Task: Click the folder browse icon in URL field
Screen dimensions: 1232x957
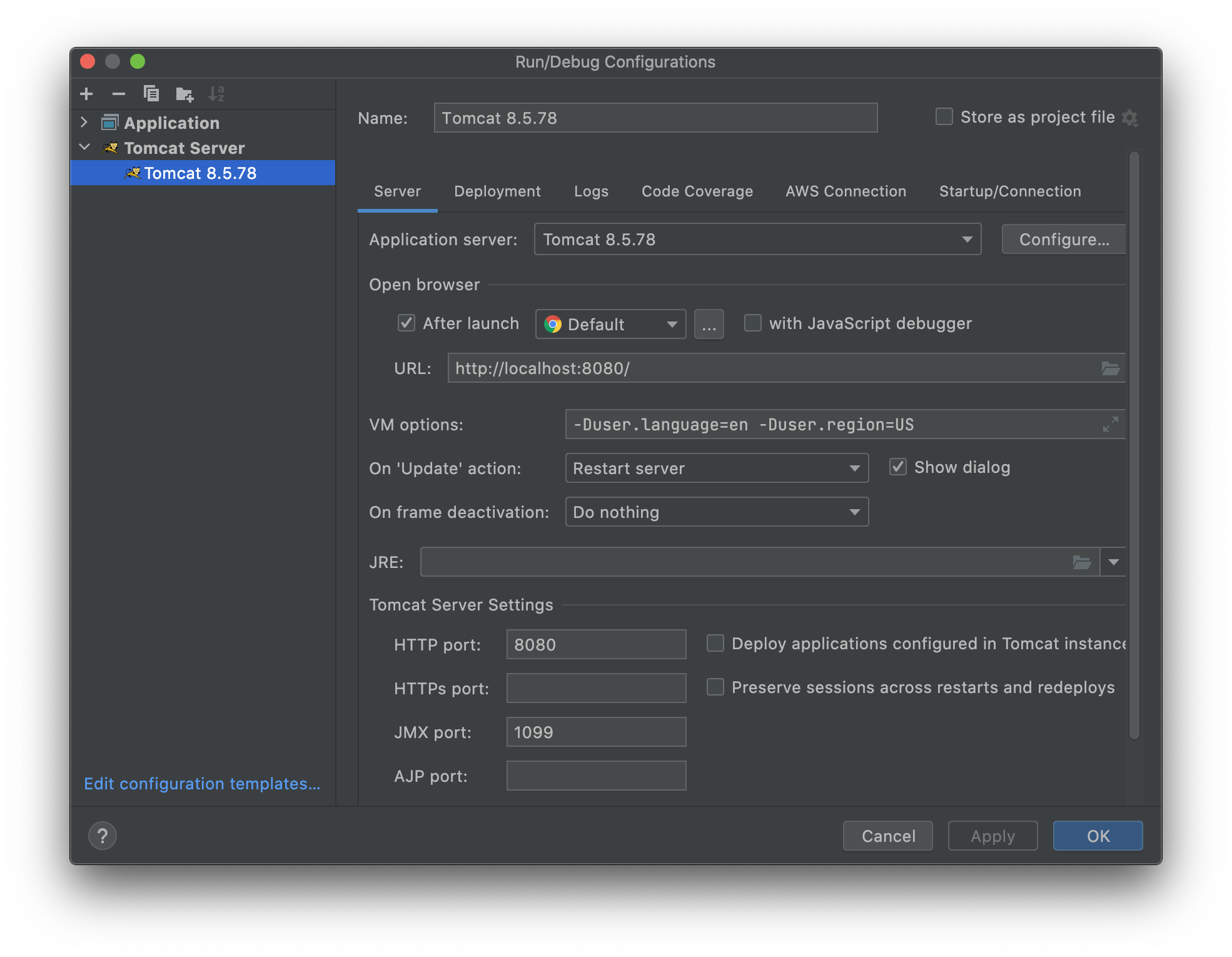Action: [x=1110, y=368]
